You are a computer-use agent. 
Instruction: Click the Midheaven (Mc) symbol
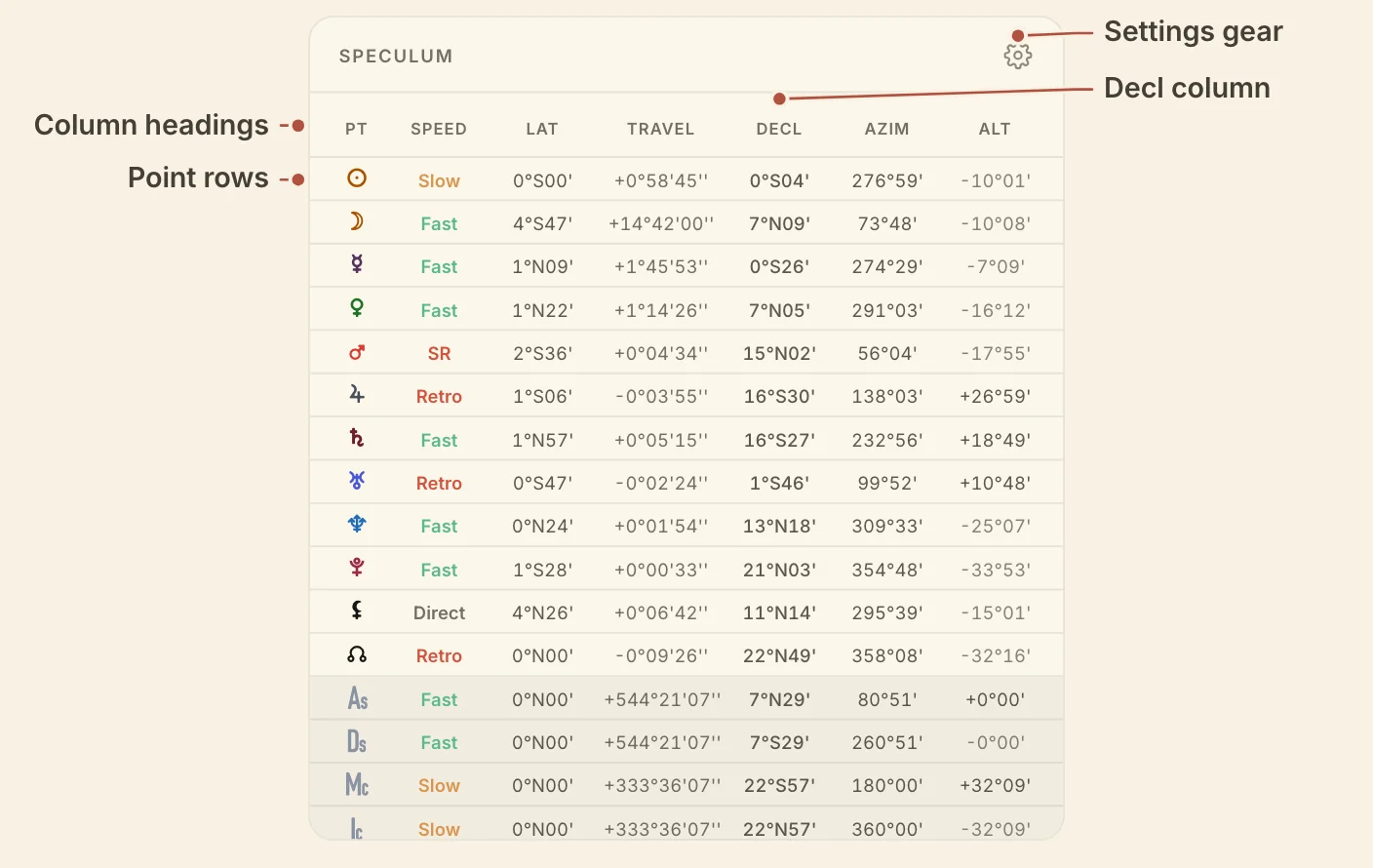tap(357, 784)
